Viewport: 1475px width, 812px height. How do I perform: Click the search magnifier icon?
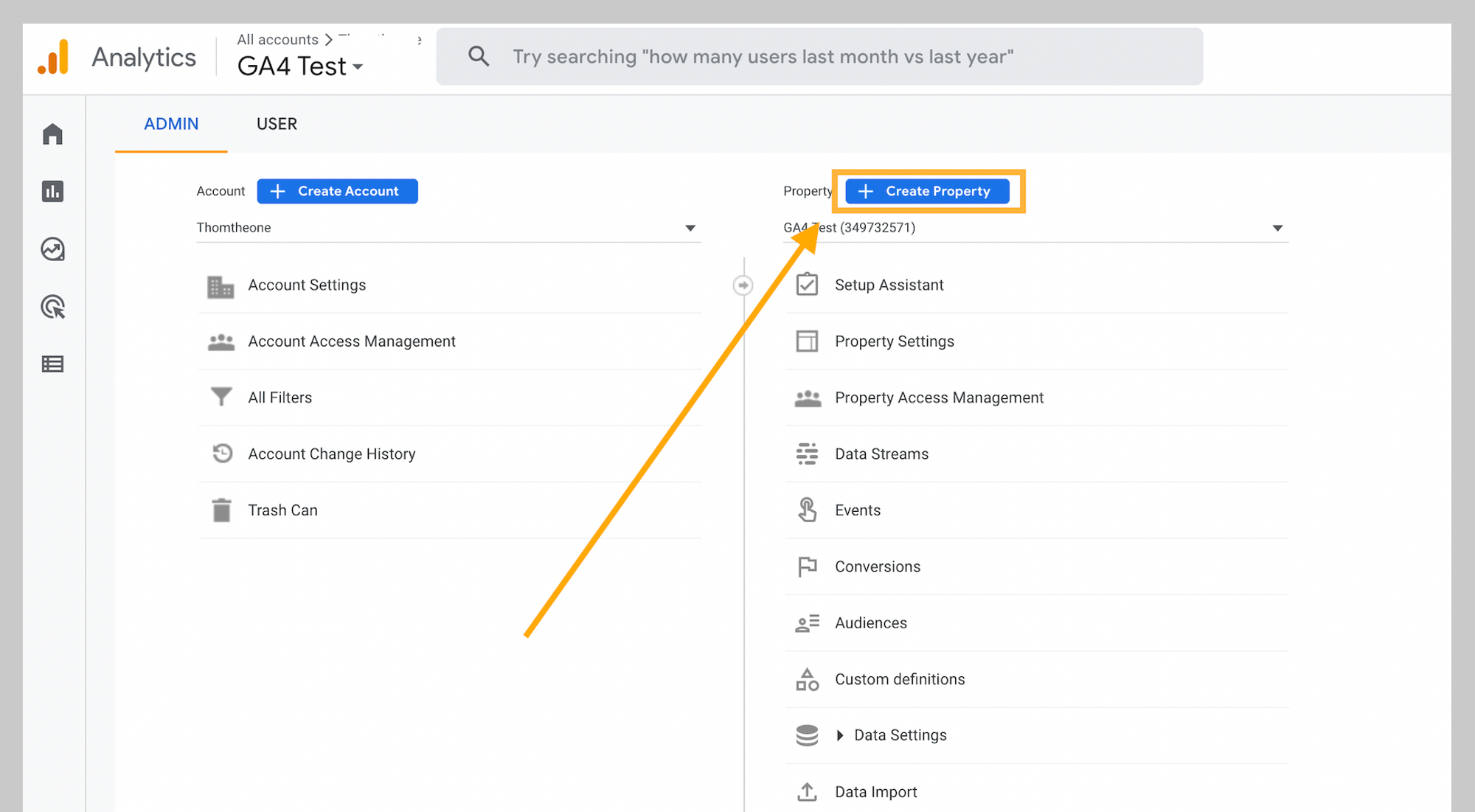(x=479, y=56)
